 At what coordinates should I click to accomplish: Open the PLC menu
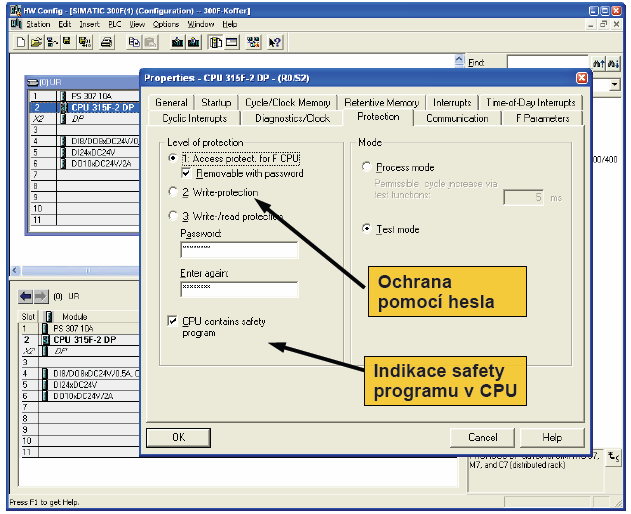pos(115,24)
